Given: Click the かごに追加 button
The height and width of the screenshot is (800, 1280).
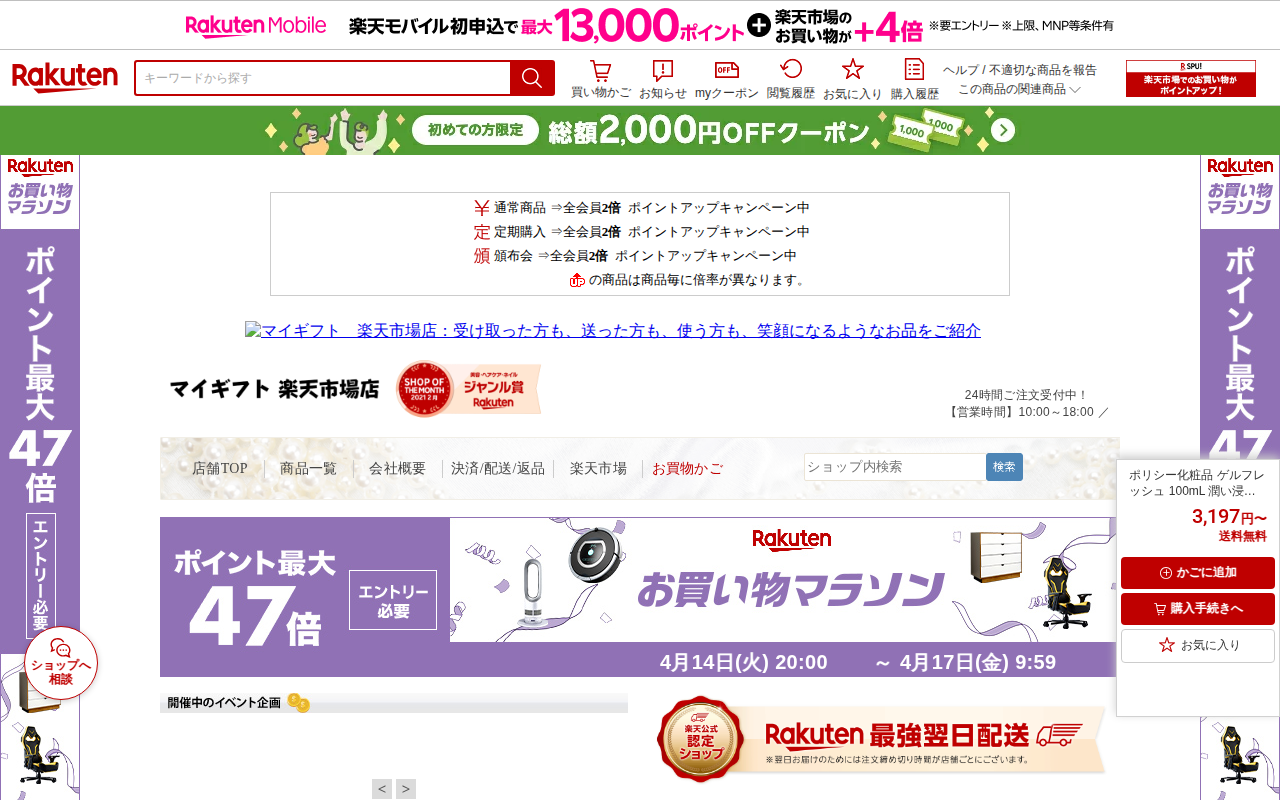Looking at the screenshot, I should pyautogui.click(x=1197, y=573).
